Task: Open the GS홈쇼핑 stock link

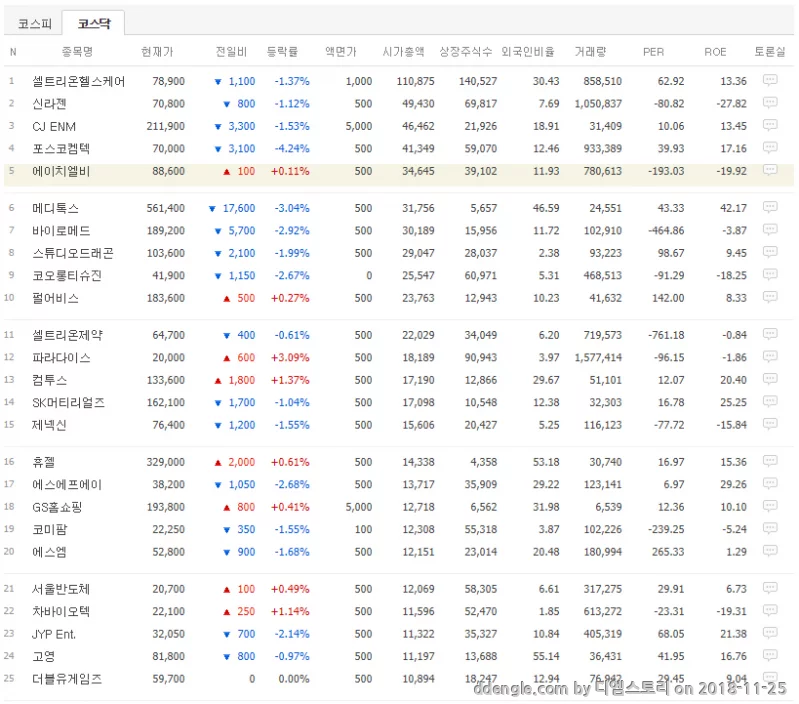Action: pyautogui.click(x=57, y=506)
